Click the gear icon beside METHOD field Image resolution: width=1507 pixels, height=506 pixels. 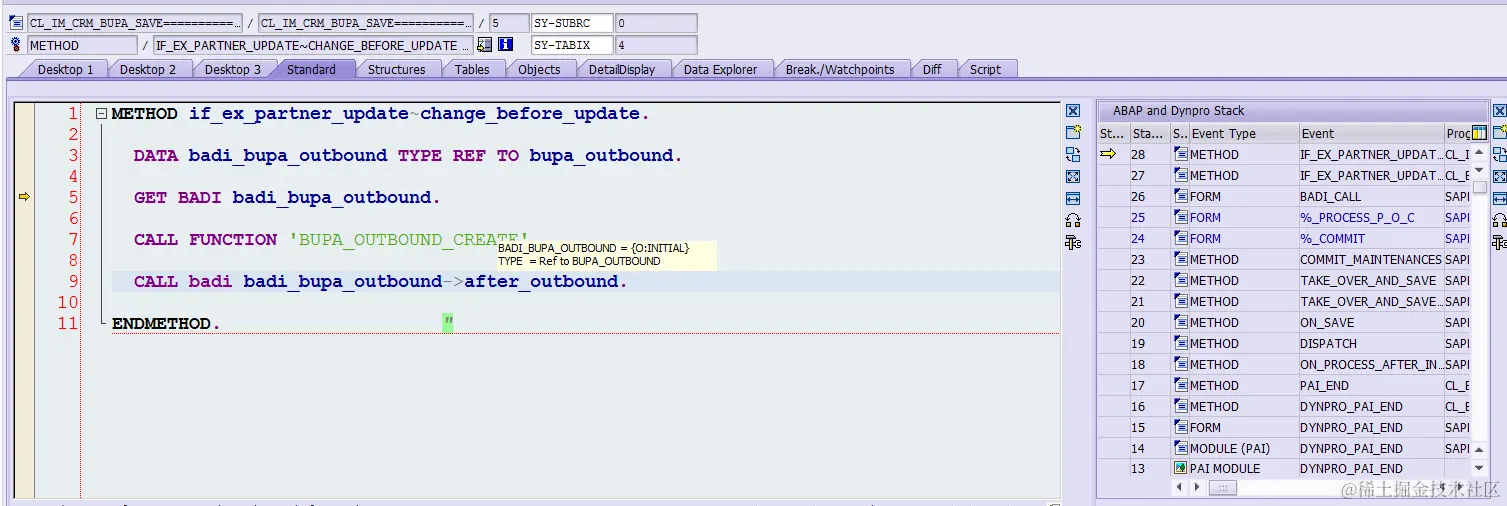(16, 44)
